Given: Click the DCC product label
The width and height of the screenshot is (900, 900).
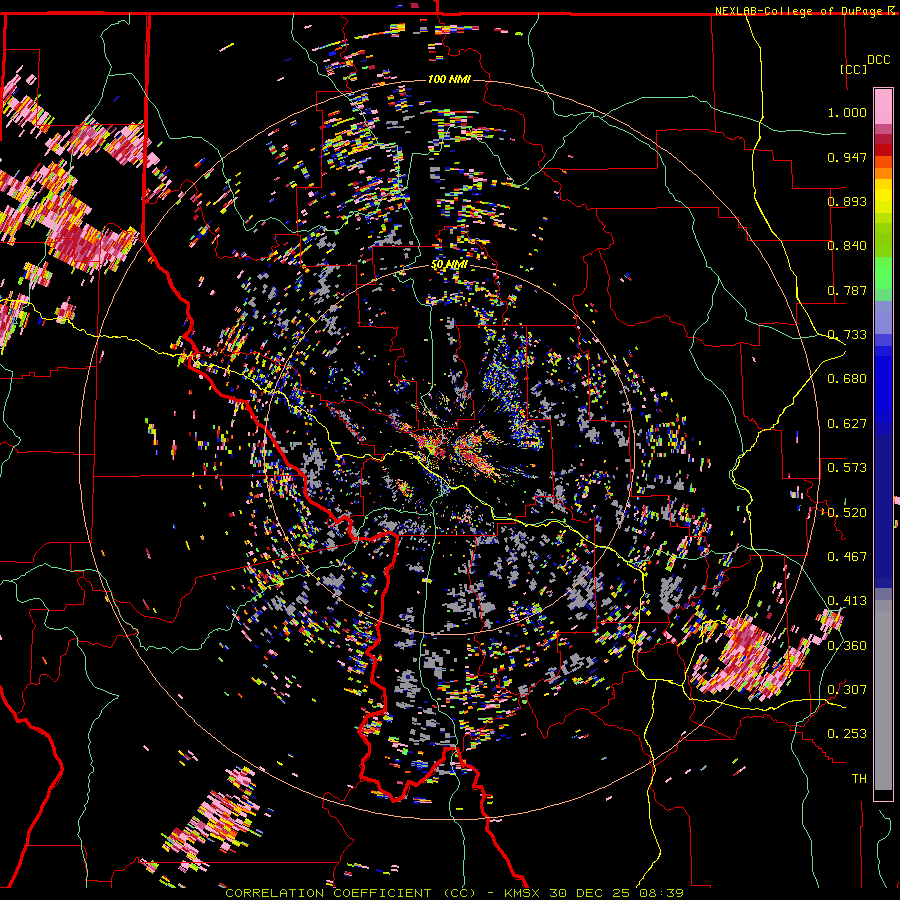Looking at the screenshot, I should [x=878, y=60].
